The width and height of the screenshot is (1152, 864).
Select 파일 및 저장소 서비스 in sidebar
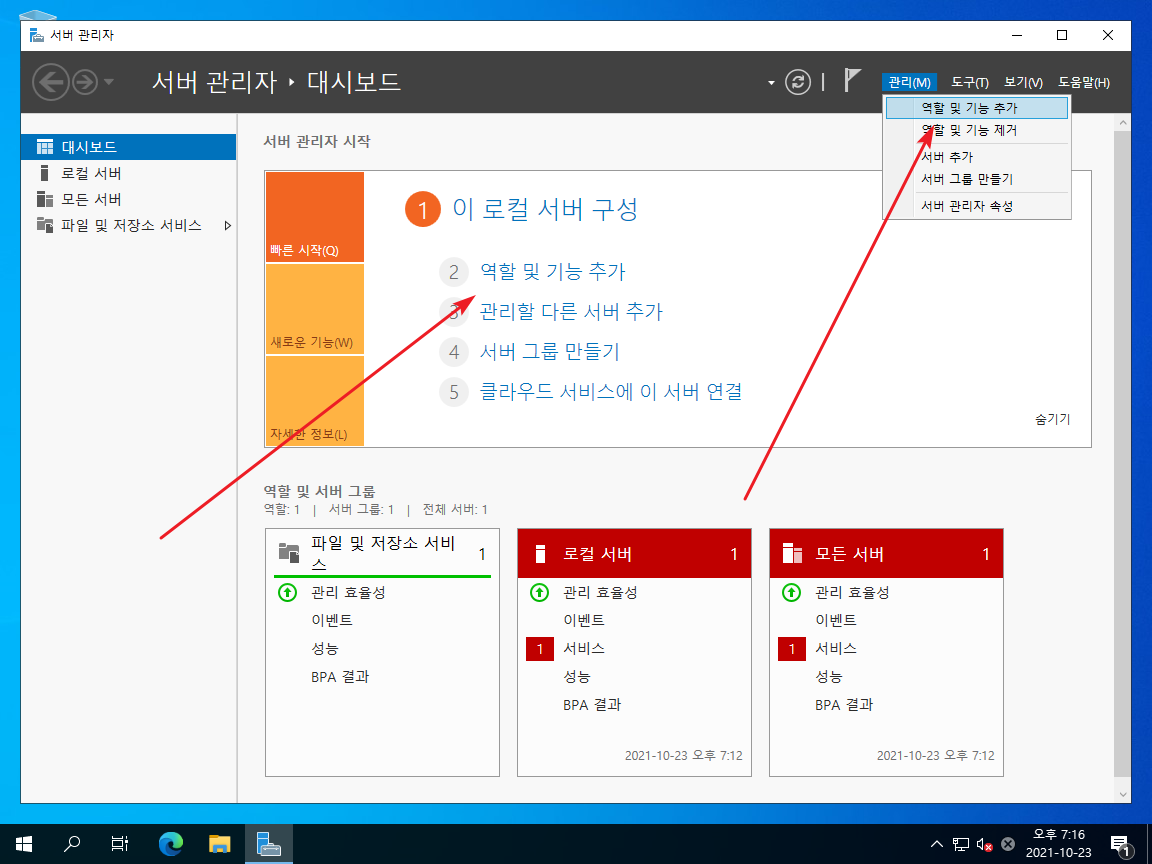[x=129, y=226]
